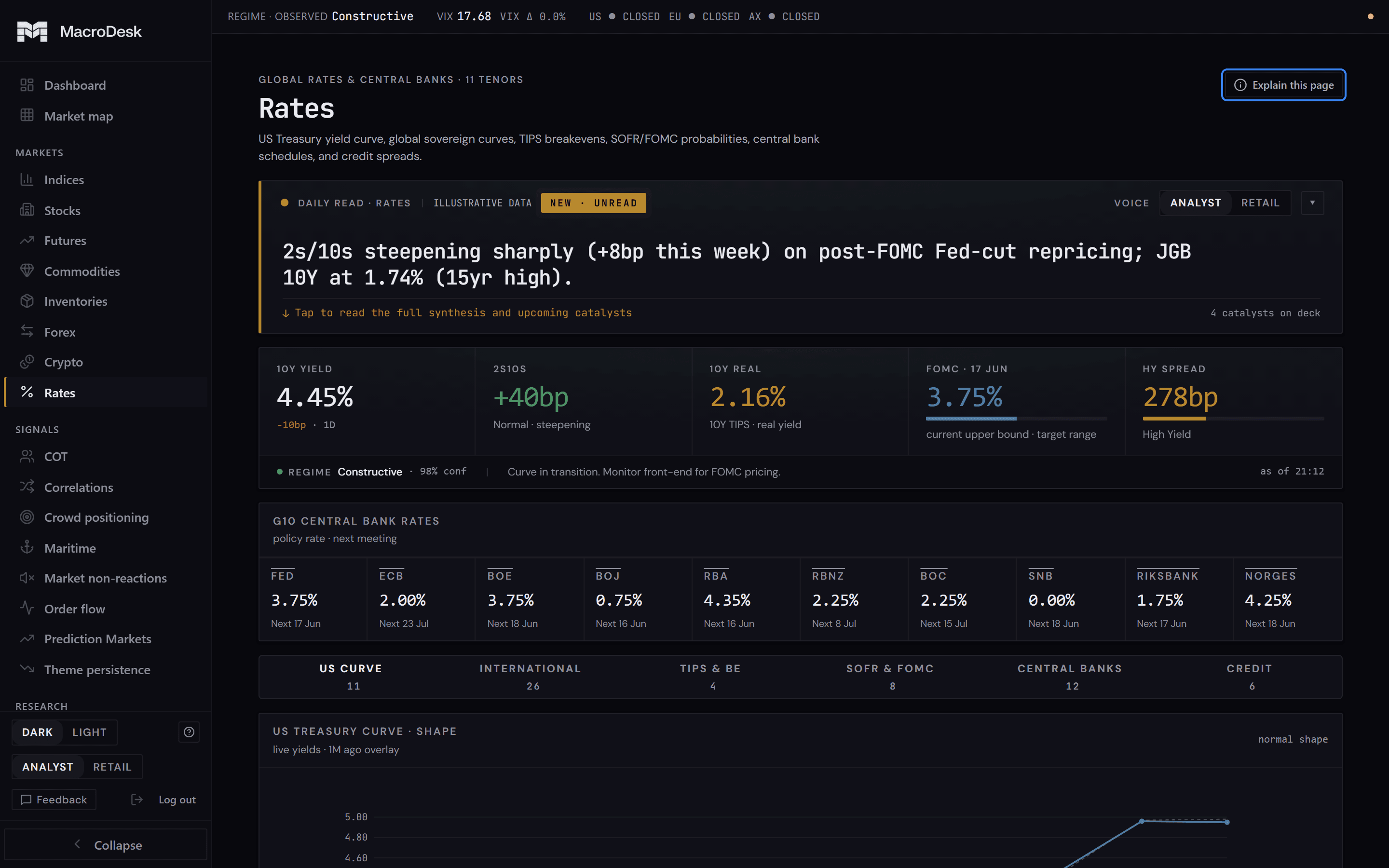Screen dimensions: 1389x868
Task: Click the help question-mark icon in sidebar
Action: click(x=189, y=732)
